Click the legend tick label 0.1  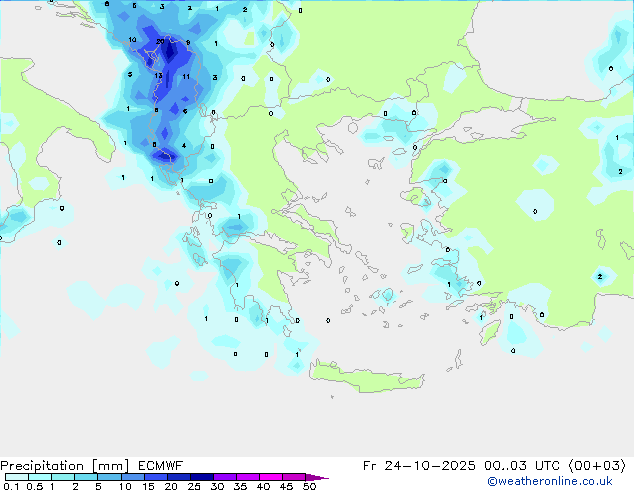click(11, 486)
